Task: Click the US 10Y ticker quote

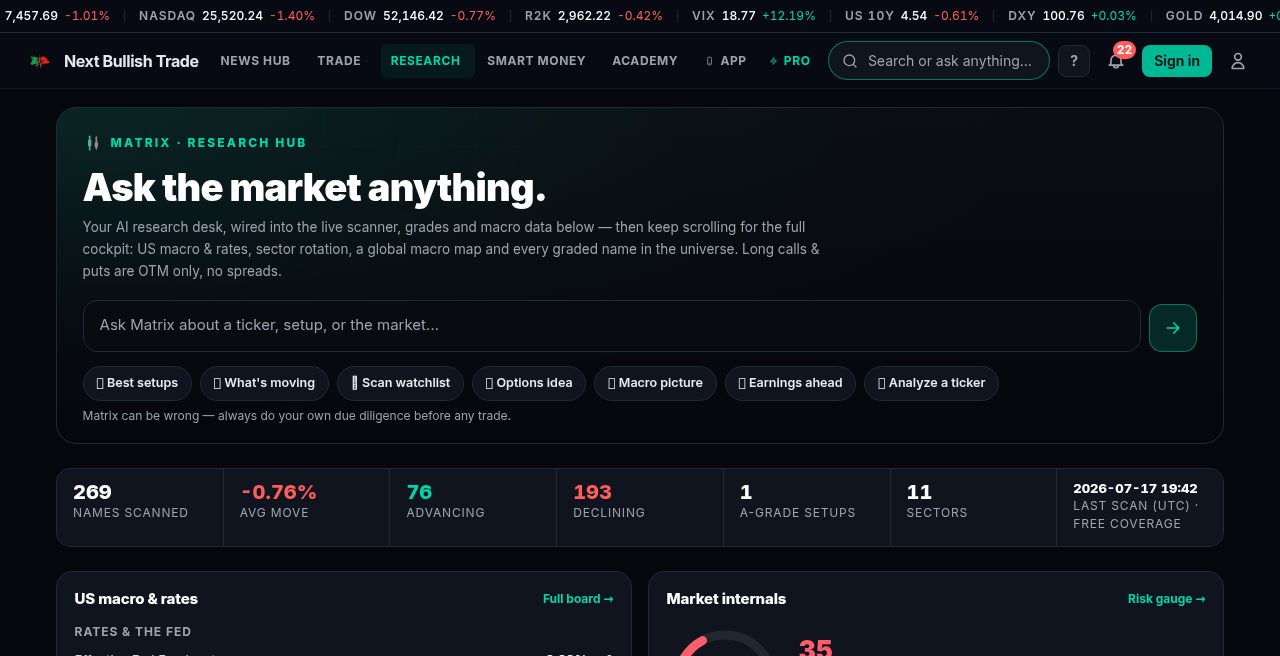Action: click(912, 16)
